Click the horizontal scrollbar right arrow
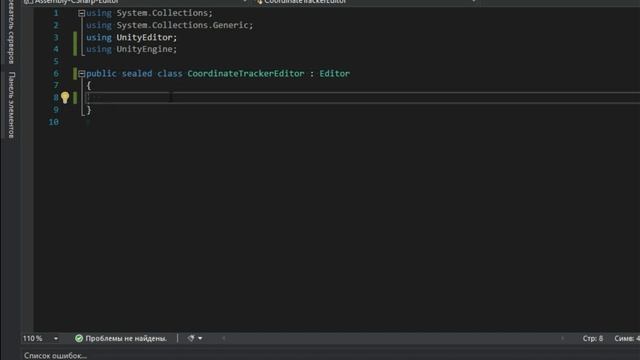The height and width of the screenshot is (360, 640). [562, 338]
